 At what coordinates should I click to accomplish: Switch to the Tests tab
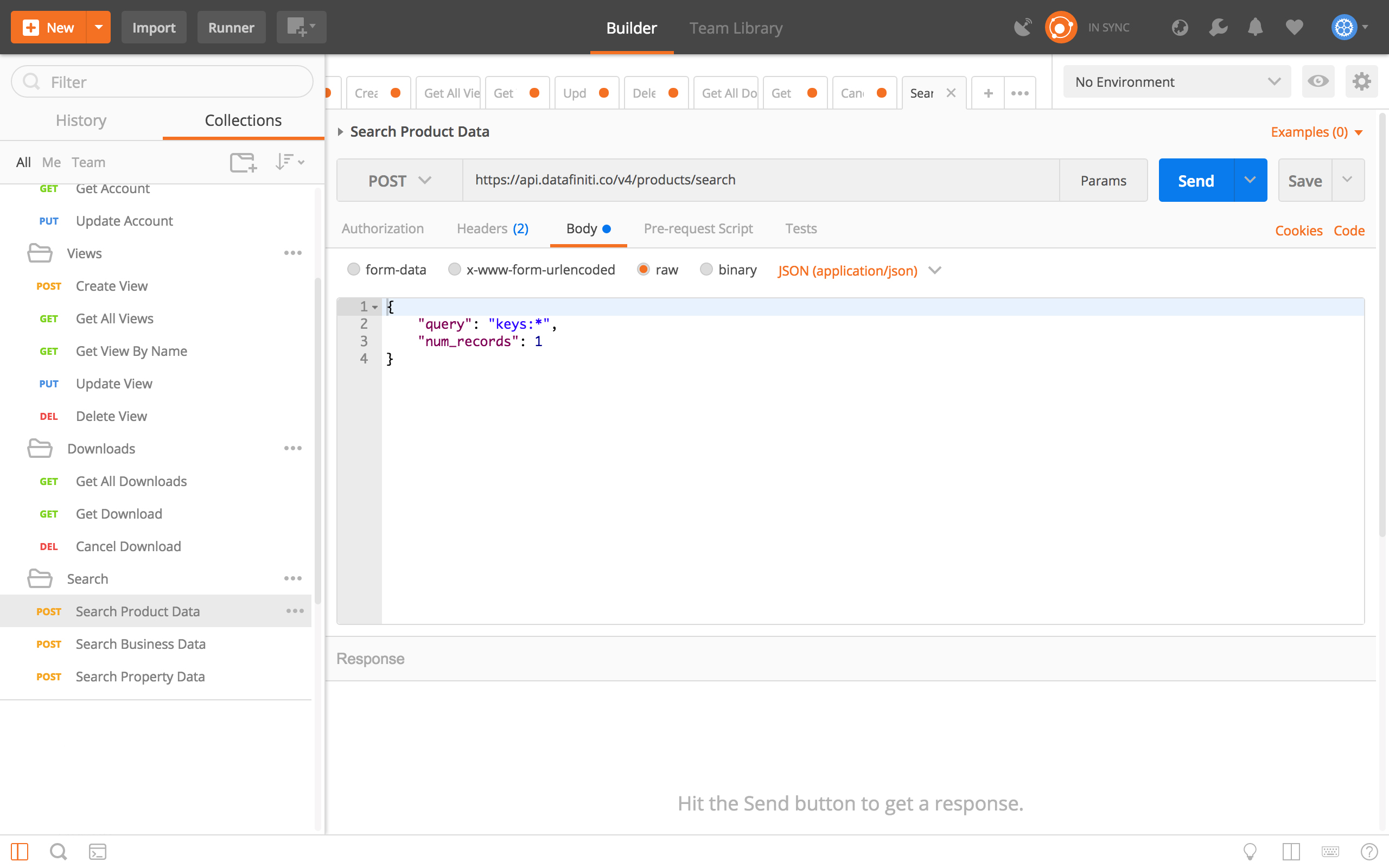click(800, 228)
